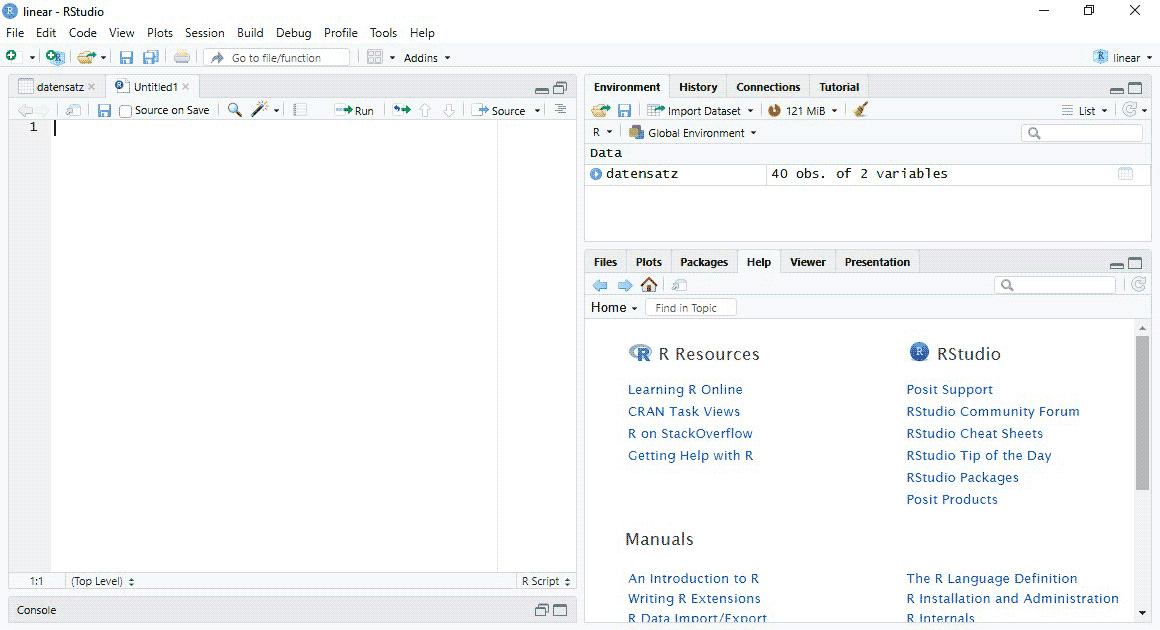Open the Home dropdown in Help pane
Viewport: 1160px width, 630px height.
[614, 308]
